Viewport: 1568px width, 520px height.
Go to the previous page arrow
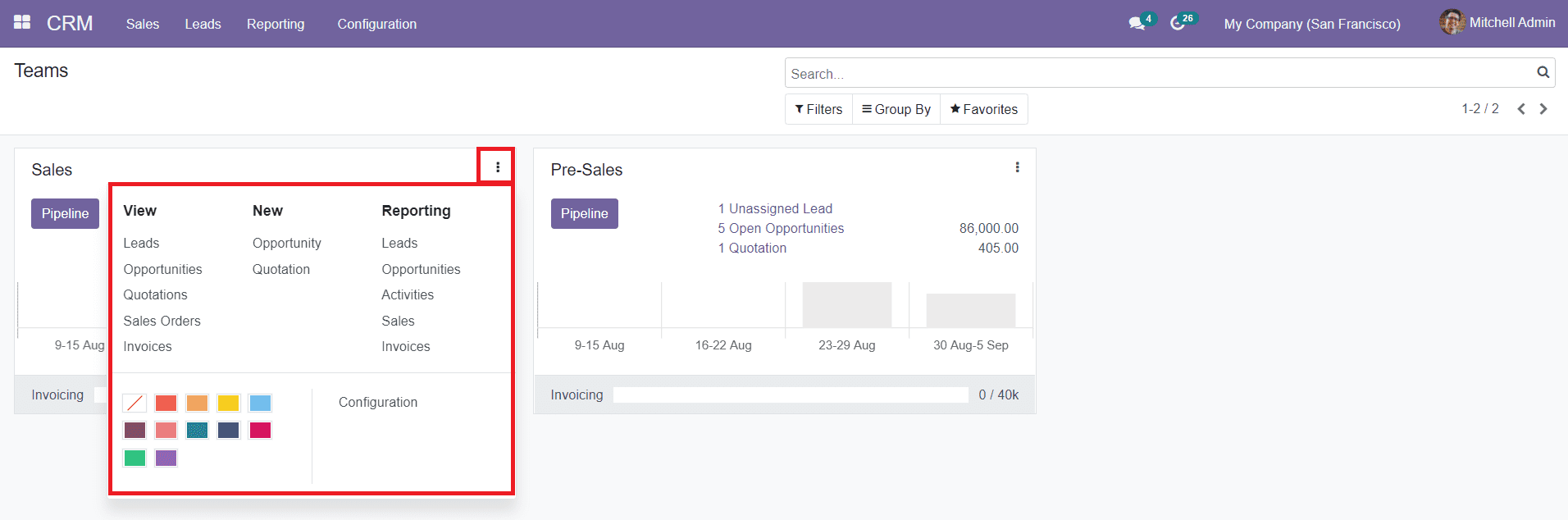click(x=1521, y=109)
